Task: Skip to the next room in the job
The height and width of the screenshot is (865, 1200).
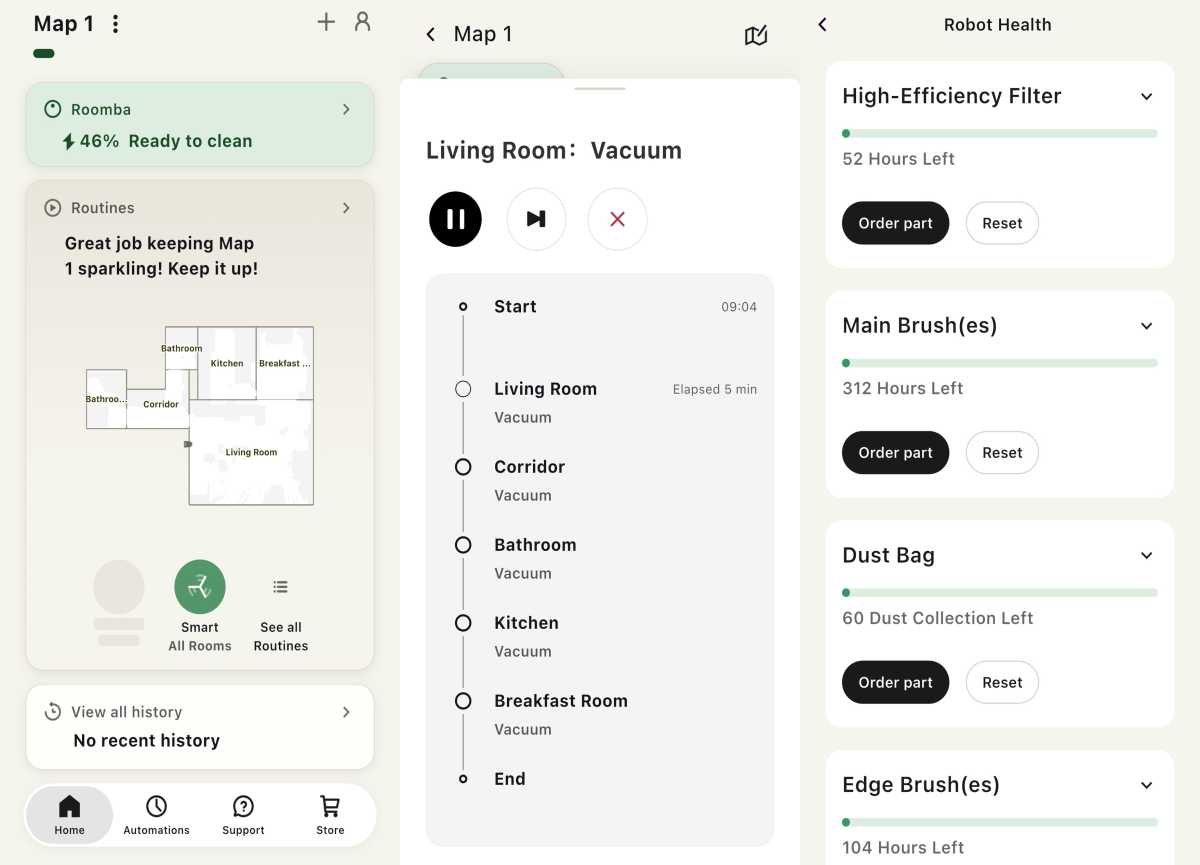Action: click(536, 219)
